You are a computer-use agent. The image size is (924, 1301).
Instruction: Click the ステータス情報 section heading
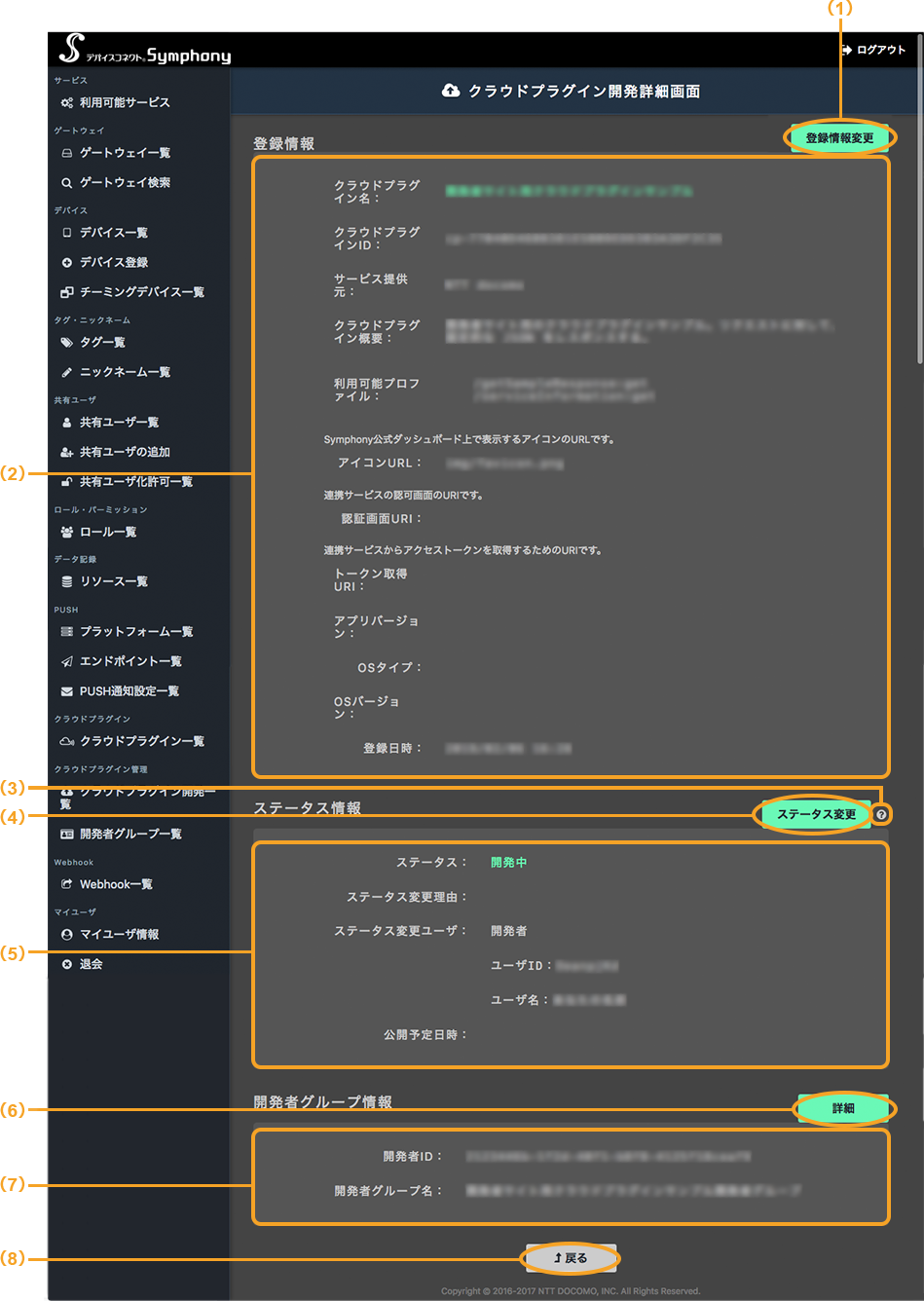tap(307, 808)
